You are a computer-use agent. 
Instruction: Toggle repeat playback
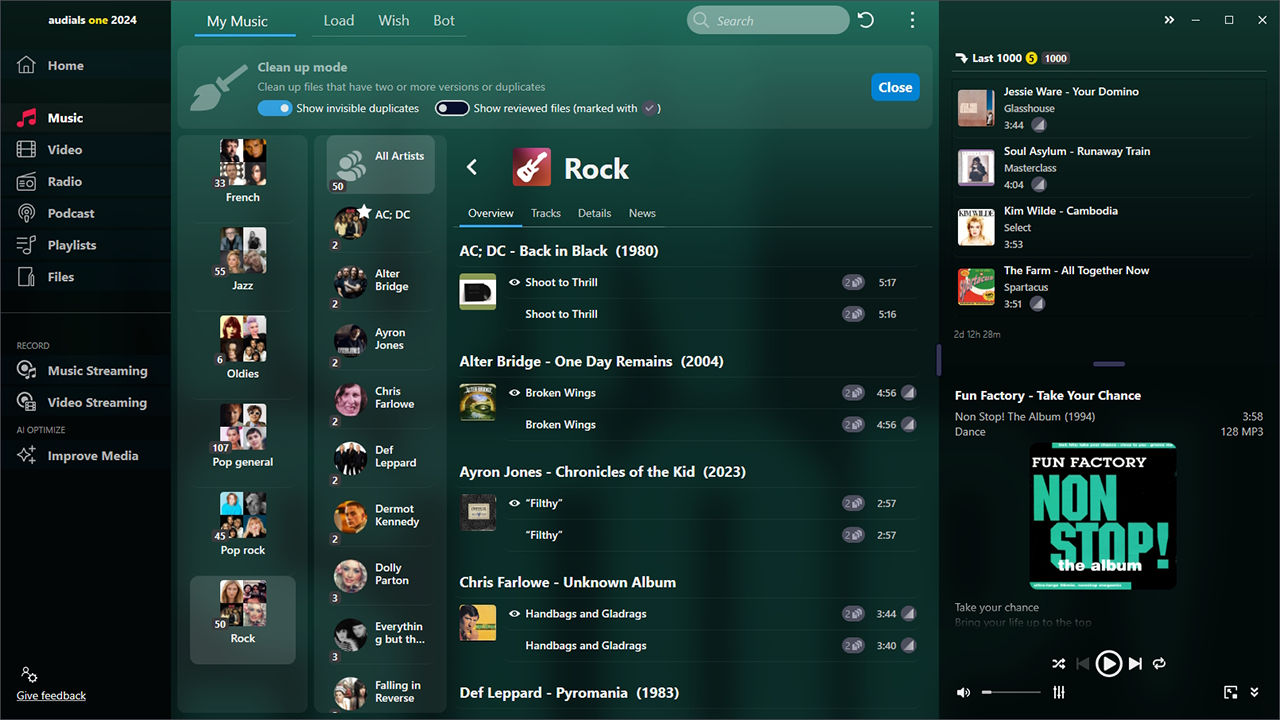[x=1160, y=663]
